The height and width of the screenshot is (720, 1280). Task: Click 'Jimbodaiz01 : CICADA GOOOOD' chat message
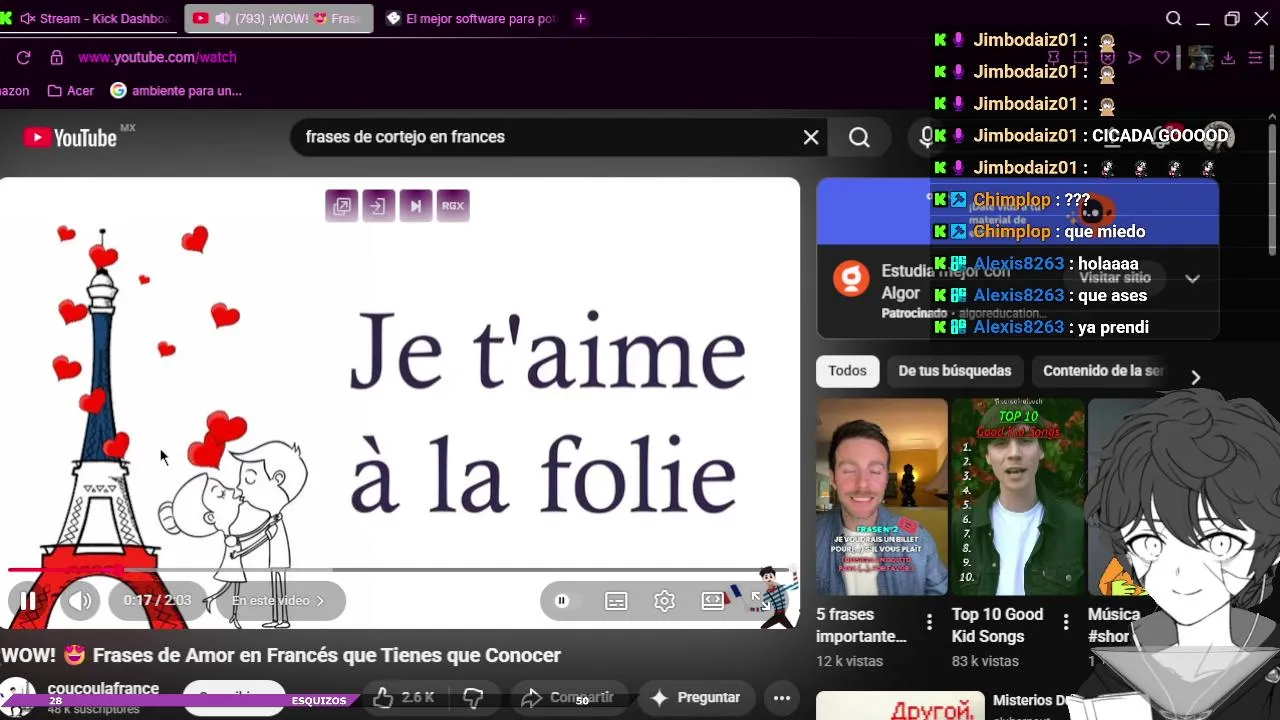[x=1081, y=136]
